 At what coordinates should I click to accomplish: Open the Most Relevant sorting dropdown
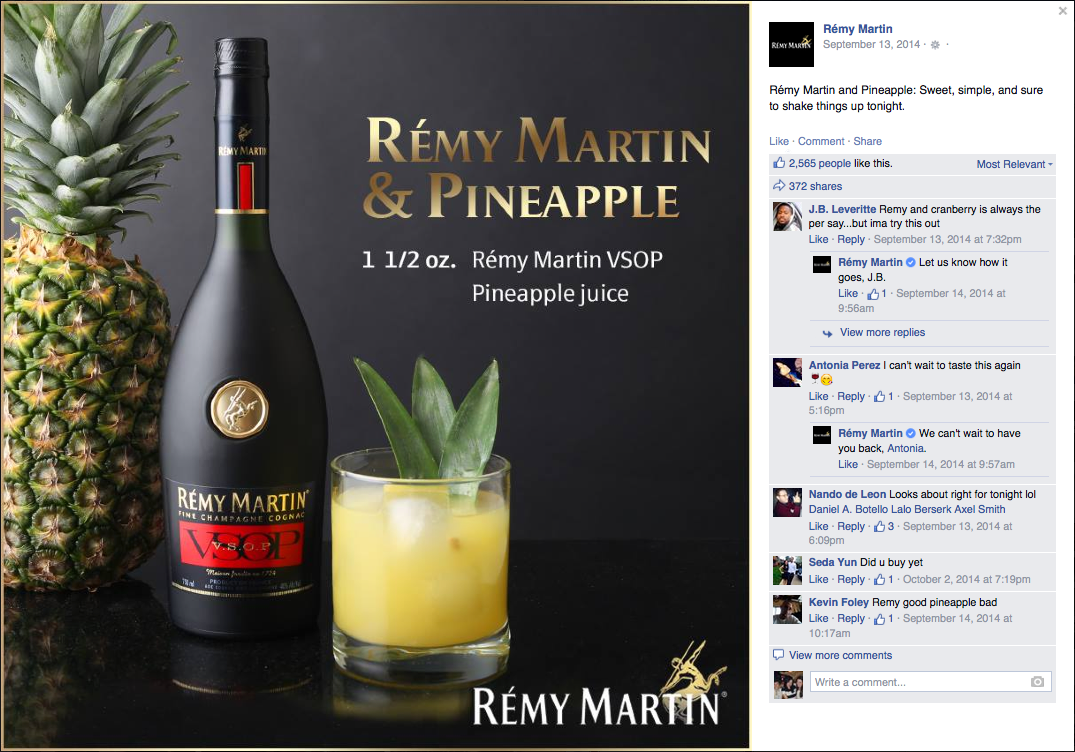point(1014,164)
